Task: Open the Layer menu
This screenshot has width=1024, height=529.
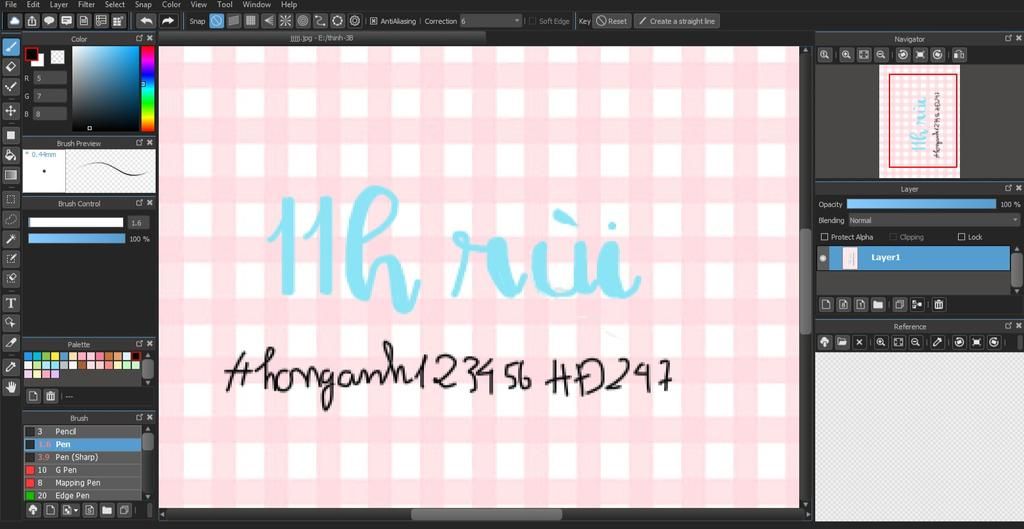Action: [x=59, y=5]
